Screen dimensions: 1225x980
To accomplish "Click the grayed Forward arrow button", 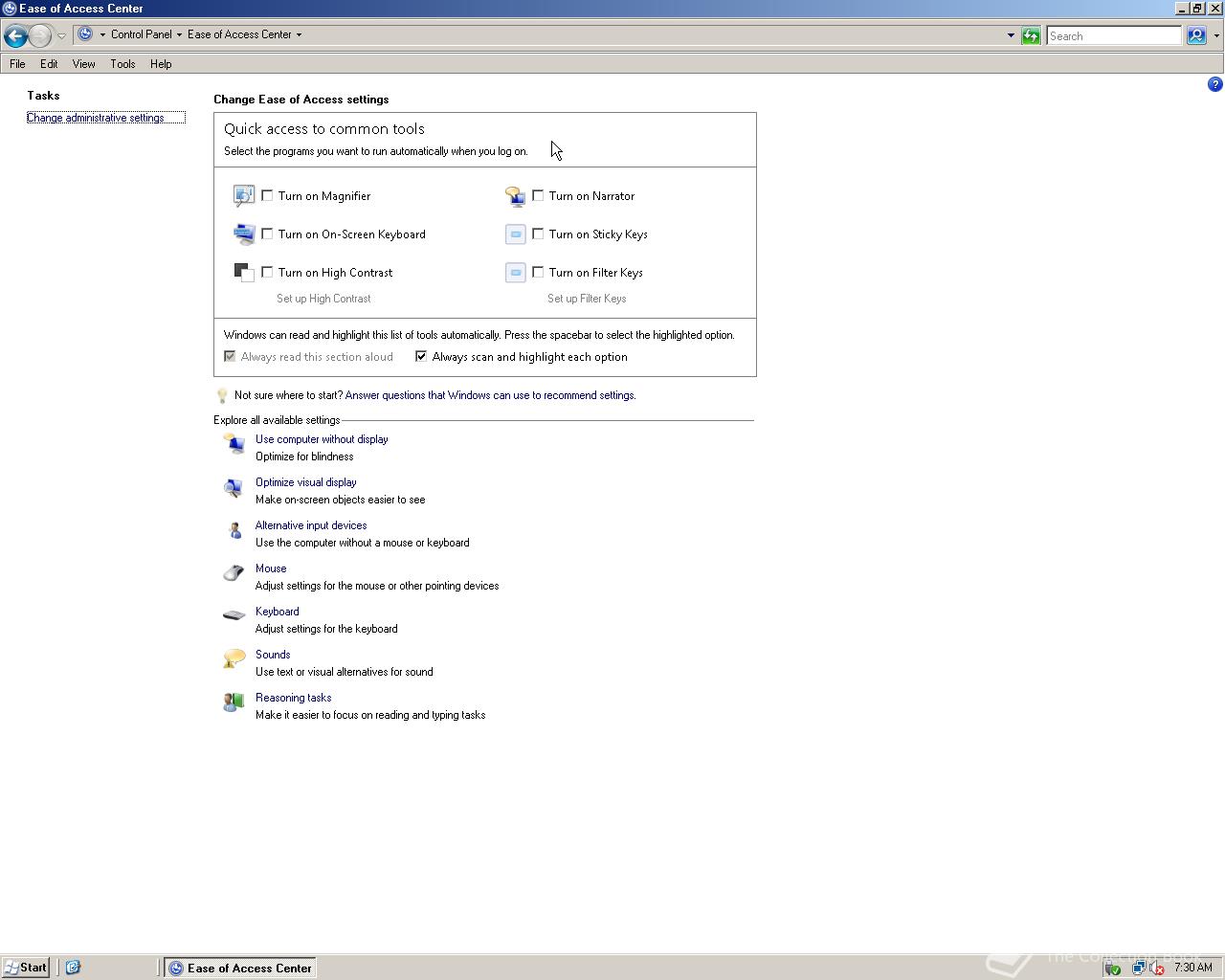I will (40, 35).
